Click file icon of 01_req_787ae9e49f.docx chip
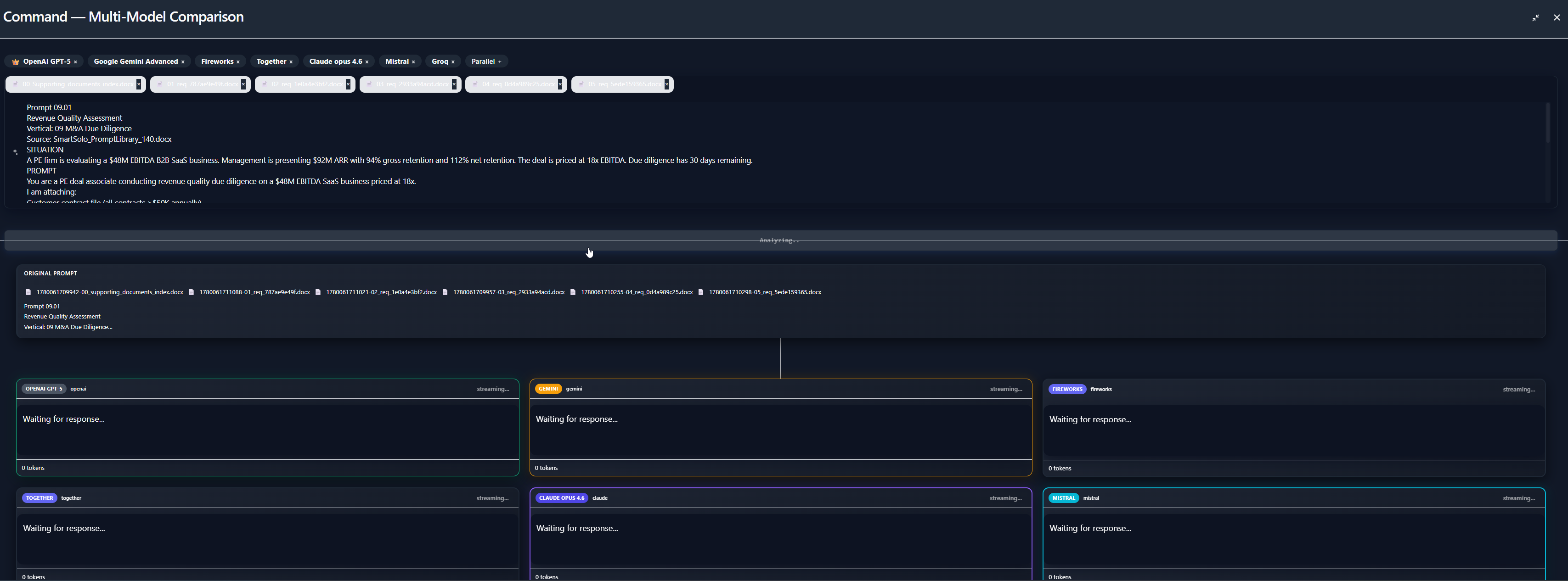 (x=160, y=84)
